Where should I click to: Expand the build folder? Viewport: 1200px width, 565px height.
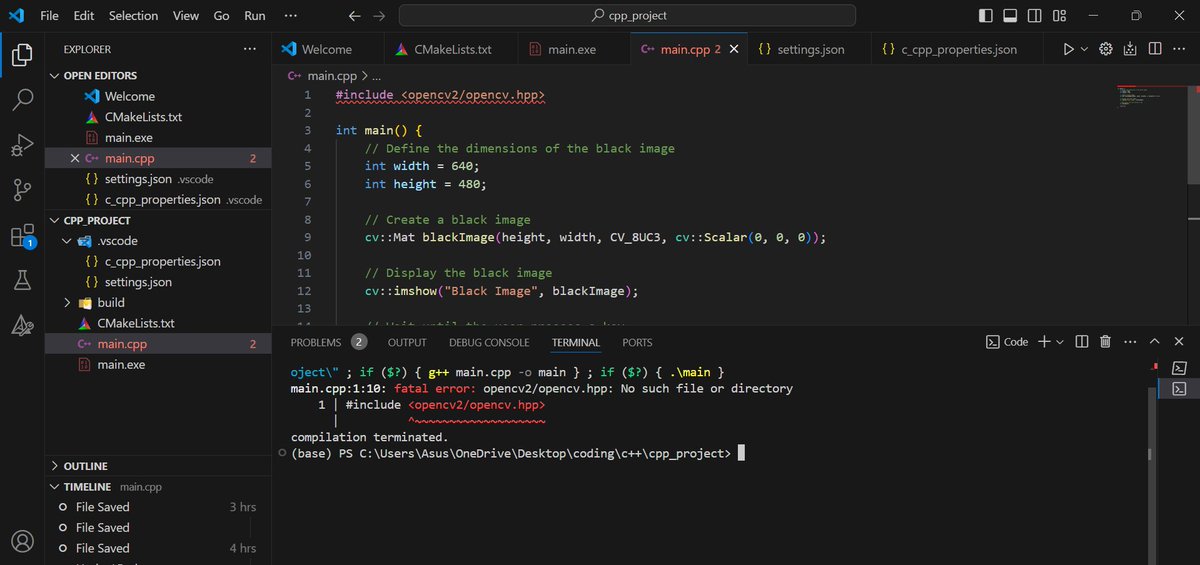(x=158, y=303)
